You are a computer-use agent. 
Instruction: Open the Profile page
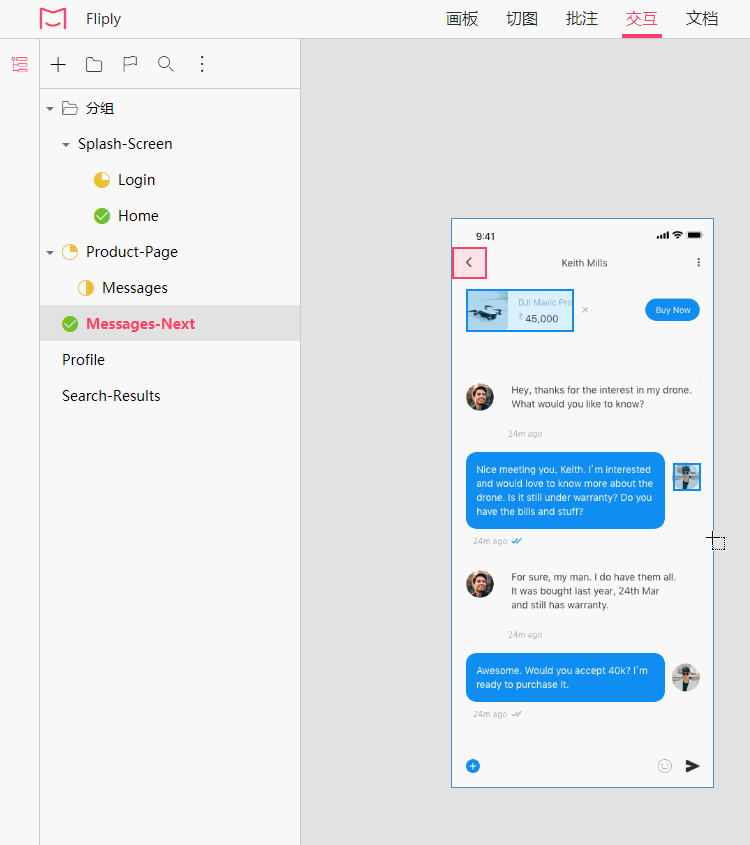click(84, 360)
